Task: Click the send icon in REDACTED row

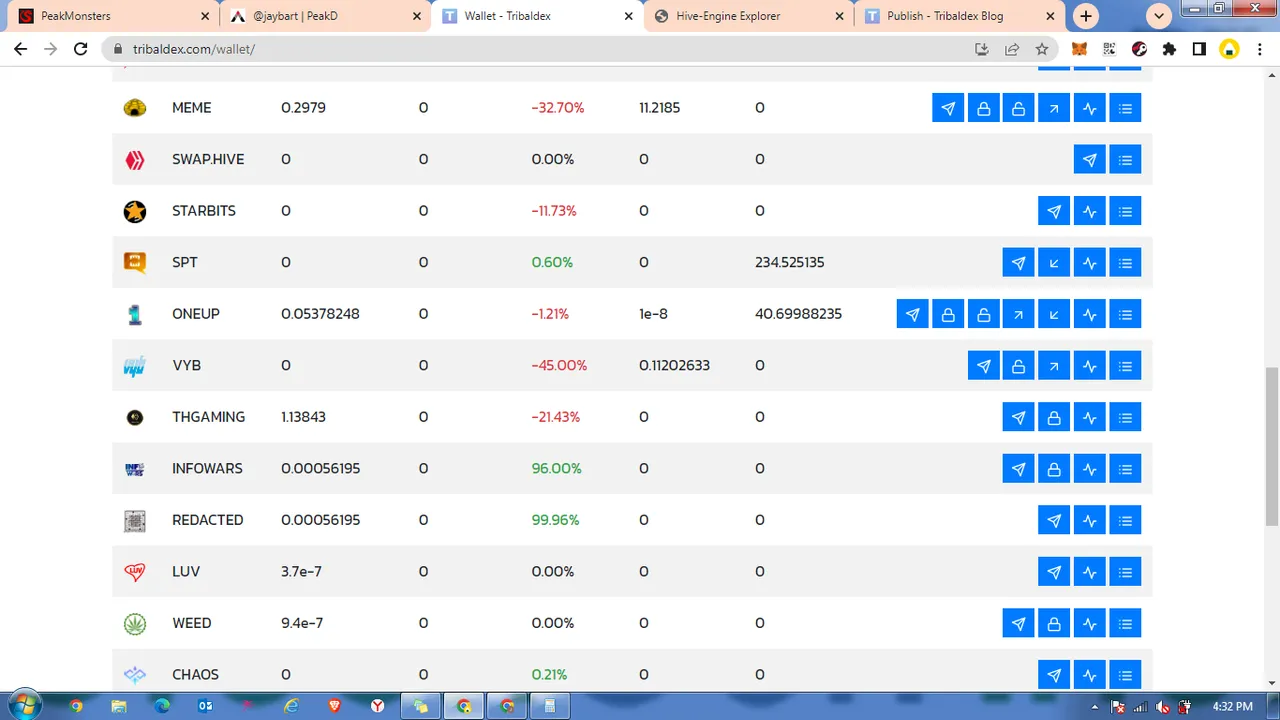Action: (1054, 520)
